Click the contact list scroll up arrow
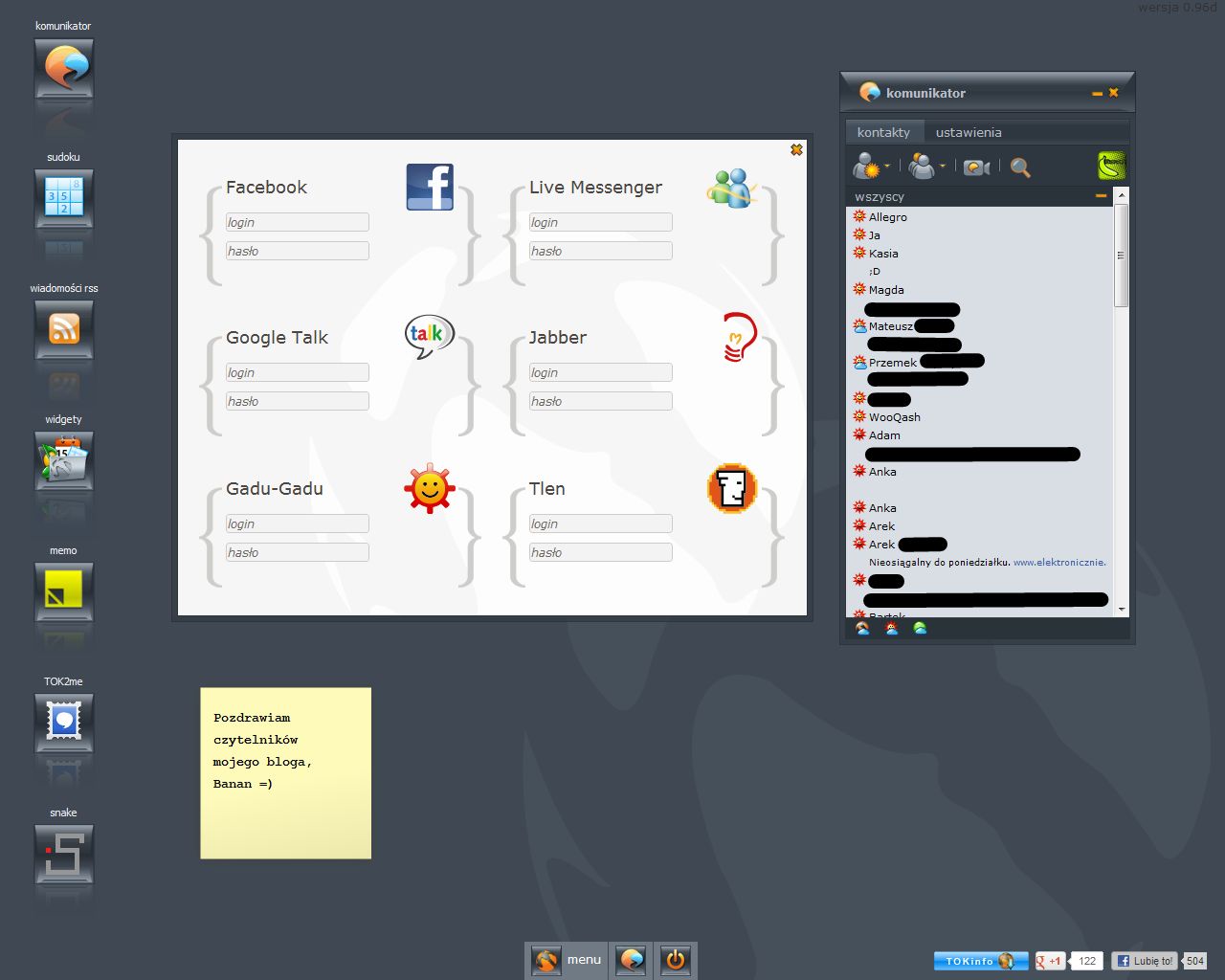This screenshot has height=980, width=1225. coord(1122,194)
